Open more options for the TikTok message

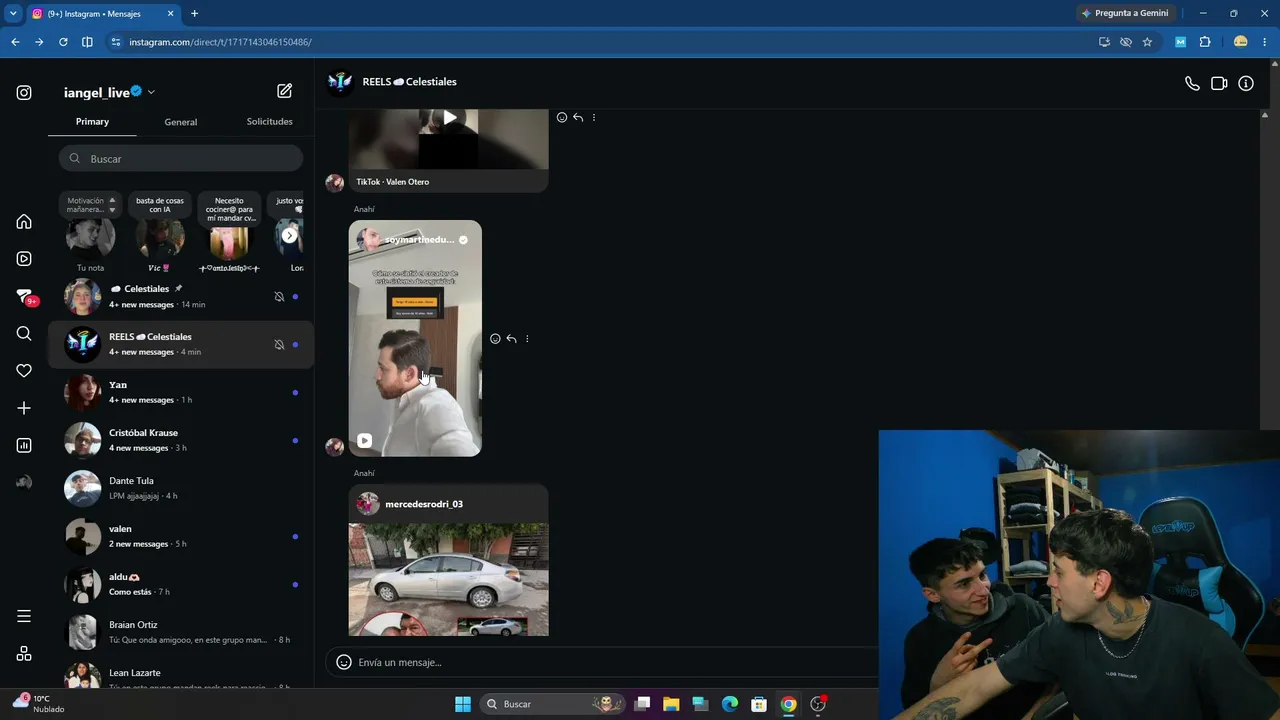coord(594,118)
